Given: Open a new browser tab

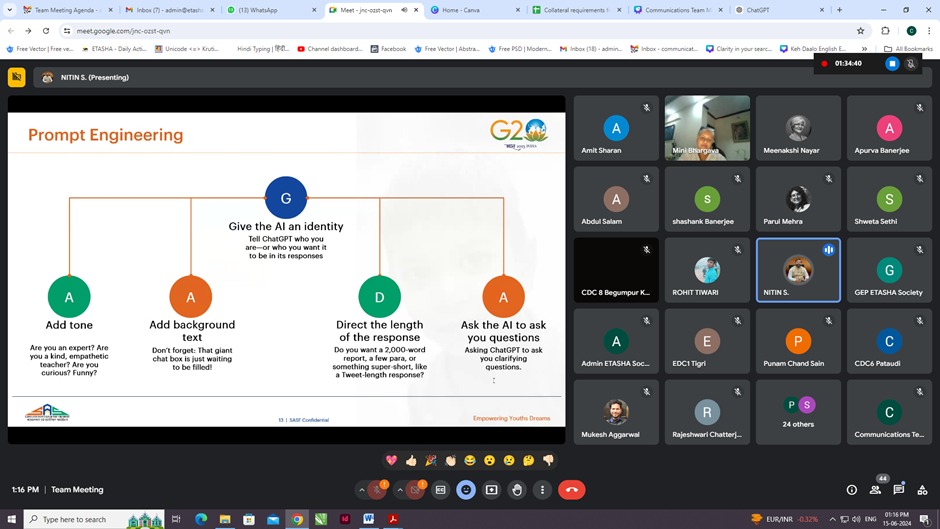Looking at the screenshot, I should 839,10.
